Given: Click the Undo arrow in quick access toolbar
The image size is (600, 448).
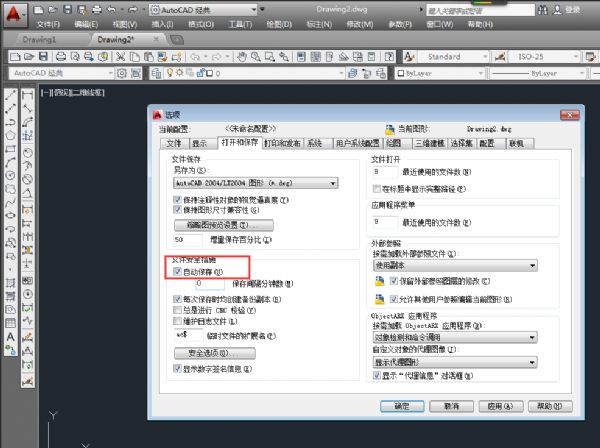Looking at the screenshot, I should coord(111,10).
